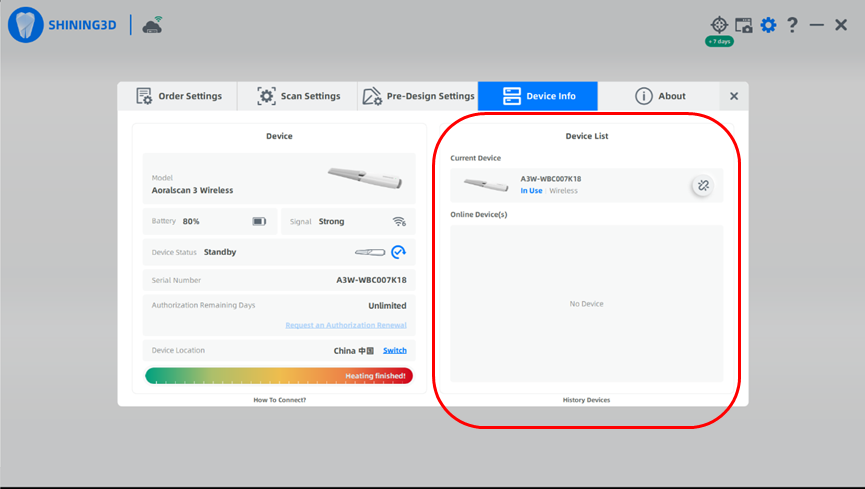Click the Shining3D tooth logo

click(25, 25)
